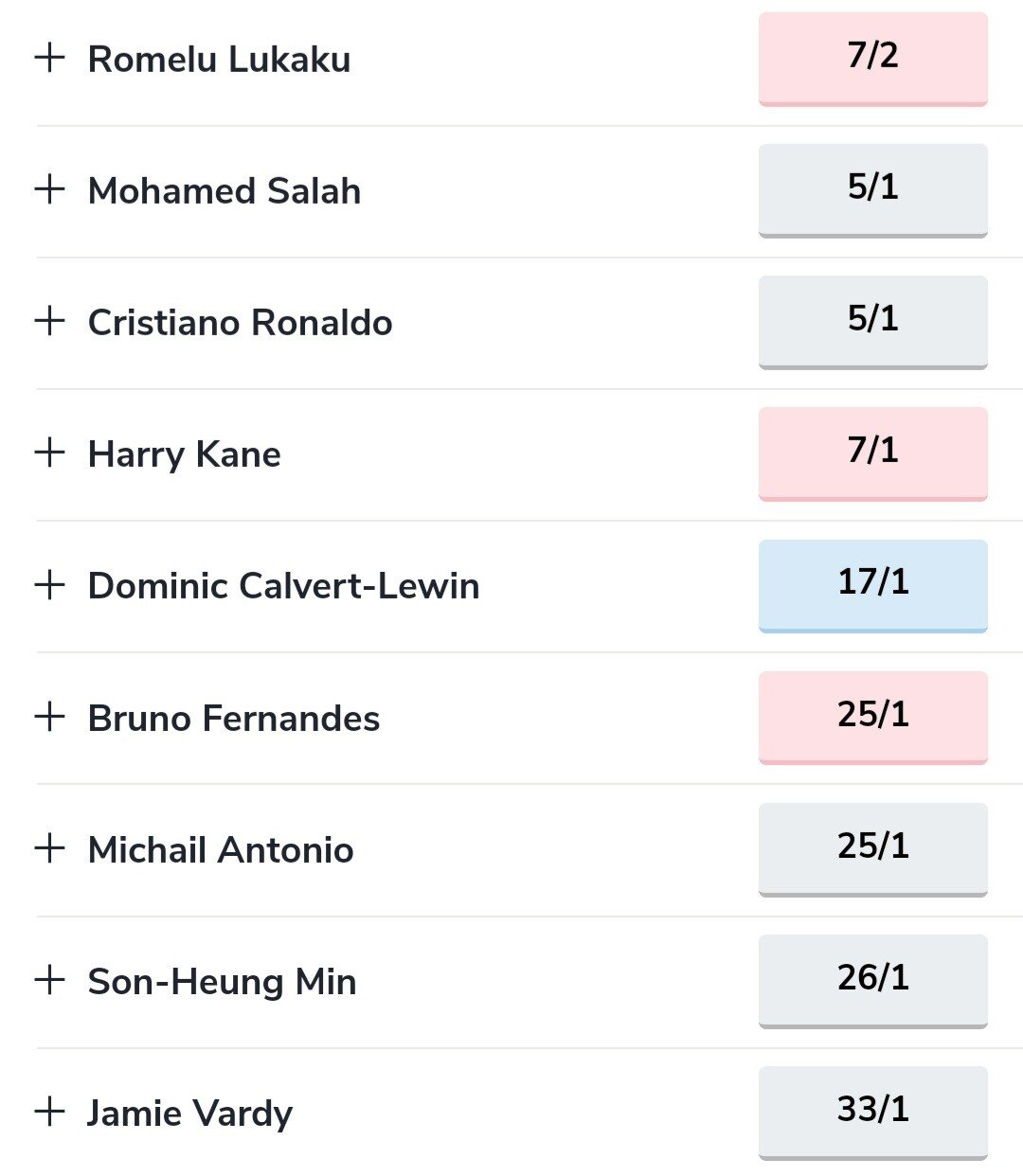The height and width of the screenshot is (1176, 1023).
Task: Pick Michail Antonio's 25/1 odds button
Action: point(872,848)
